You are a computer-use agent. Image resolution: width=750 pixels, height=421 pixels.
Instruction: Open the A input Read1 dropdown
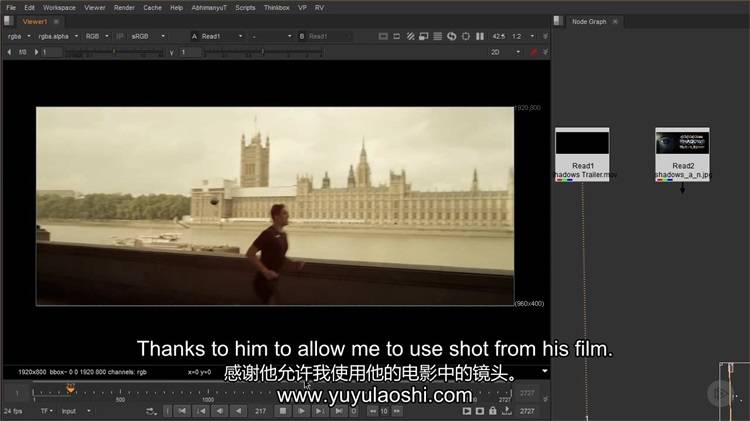click(x=222, y=36)
